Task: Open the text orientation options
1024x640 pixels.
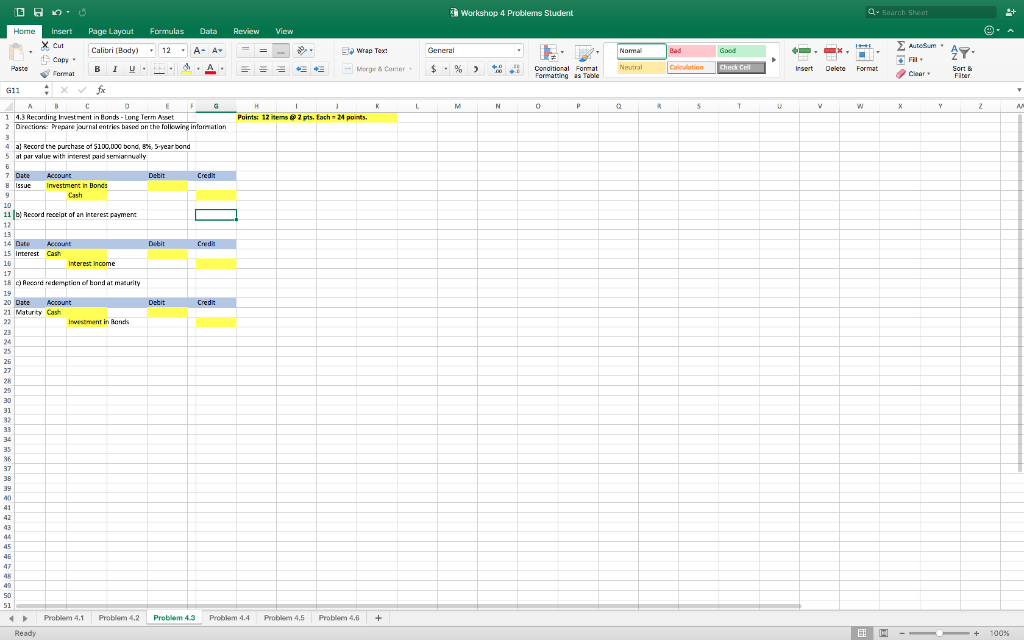Action: tap(304, 50)
